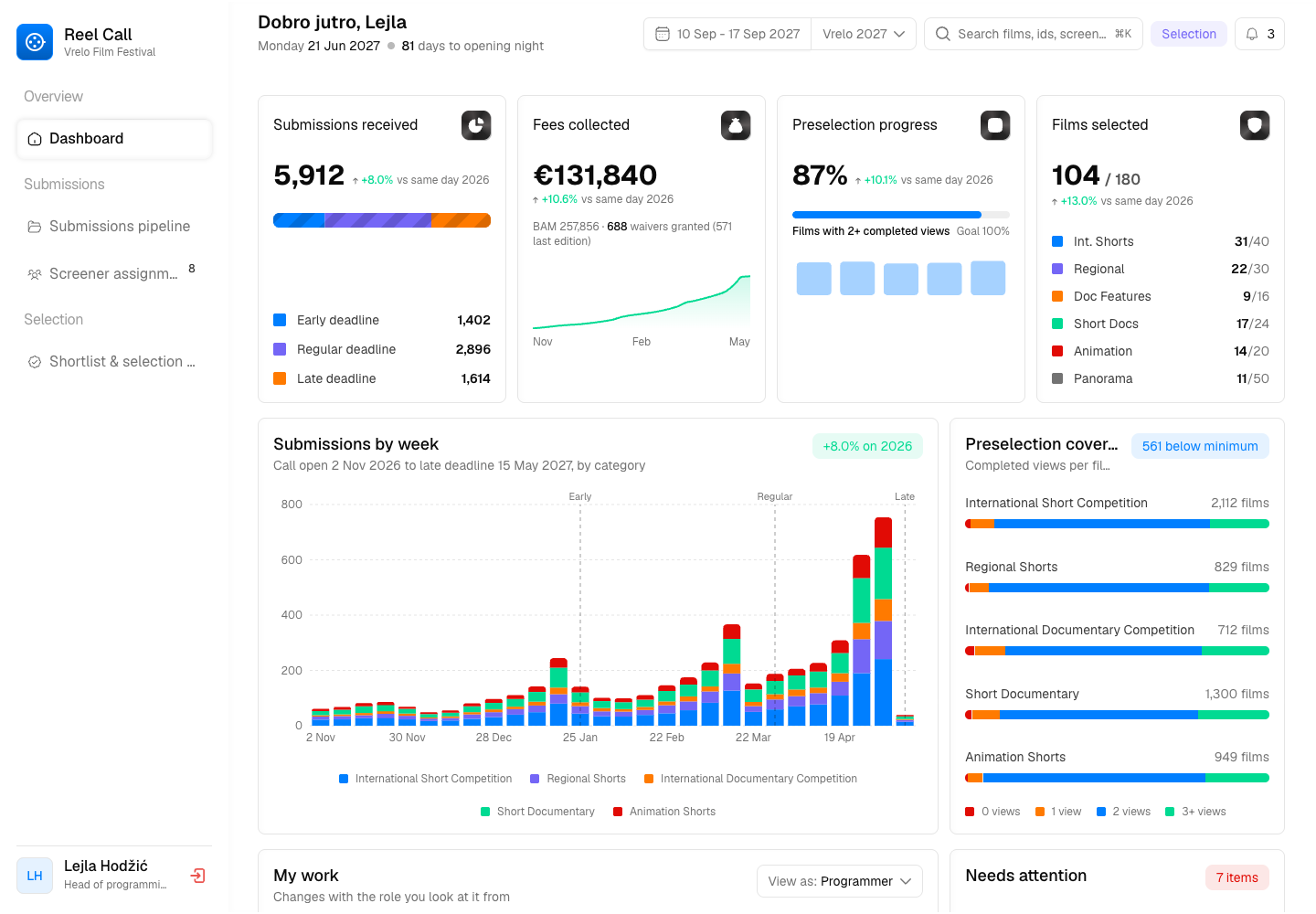Click the 561 below minimum badge
This screenshot has height=914, width=1316.
pyautogui.click(x=1200, y=446)
